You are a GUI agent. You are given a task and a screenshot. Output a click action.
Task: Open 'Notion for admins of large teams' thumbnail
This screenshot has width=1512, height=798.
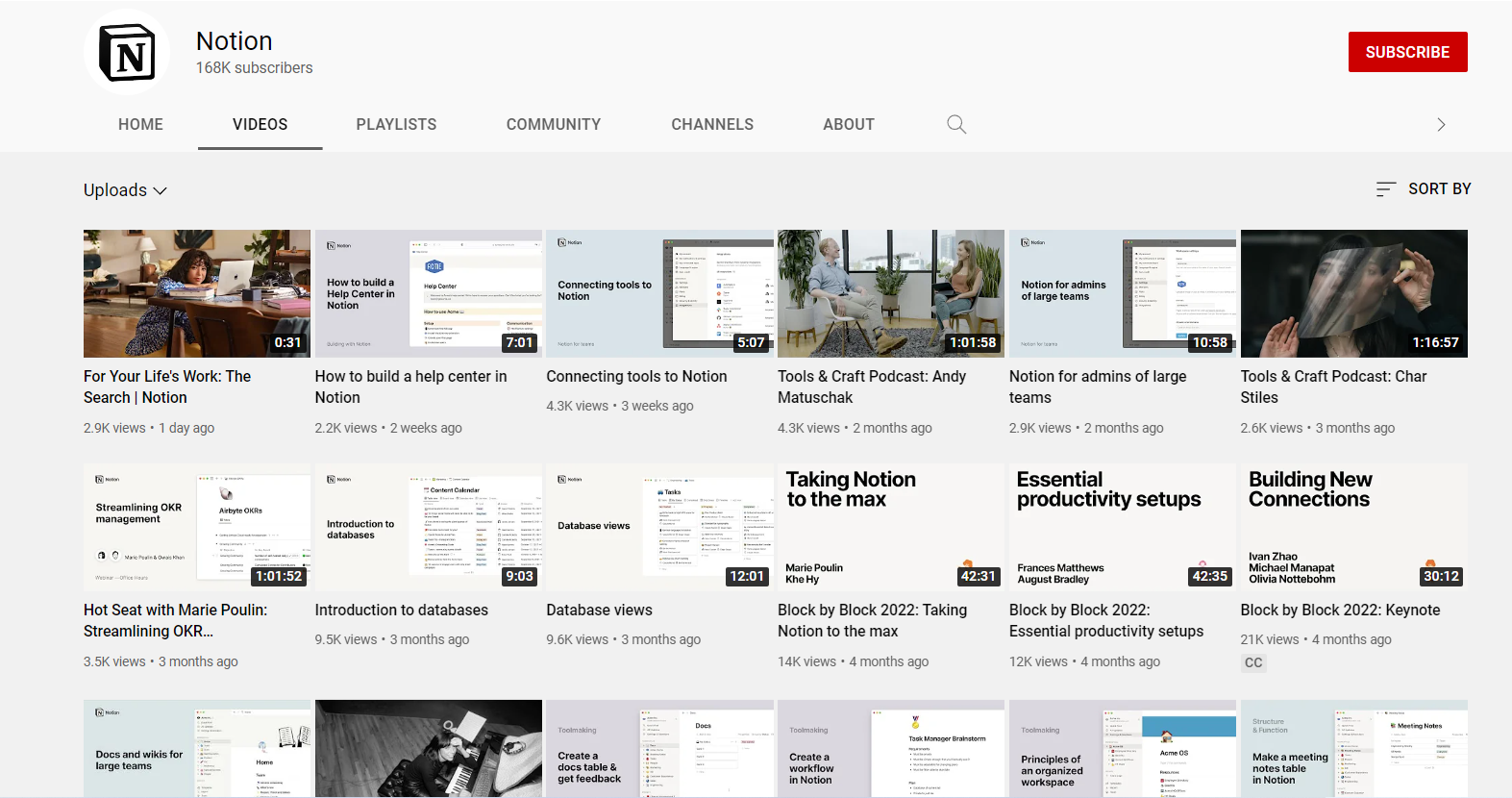(x=1123, y=293)
